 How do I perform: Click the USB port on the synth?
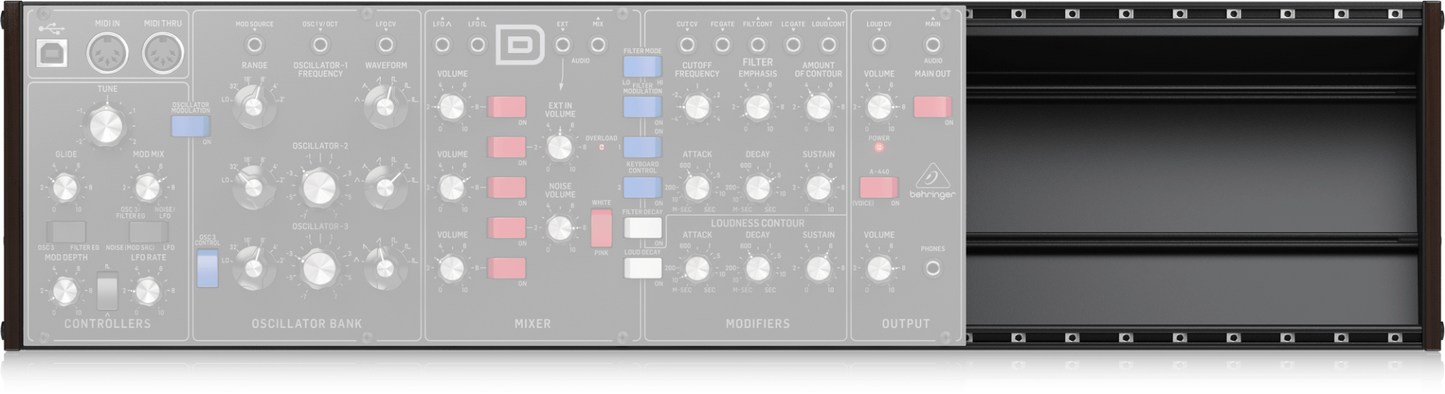click(x=53, y=52)
